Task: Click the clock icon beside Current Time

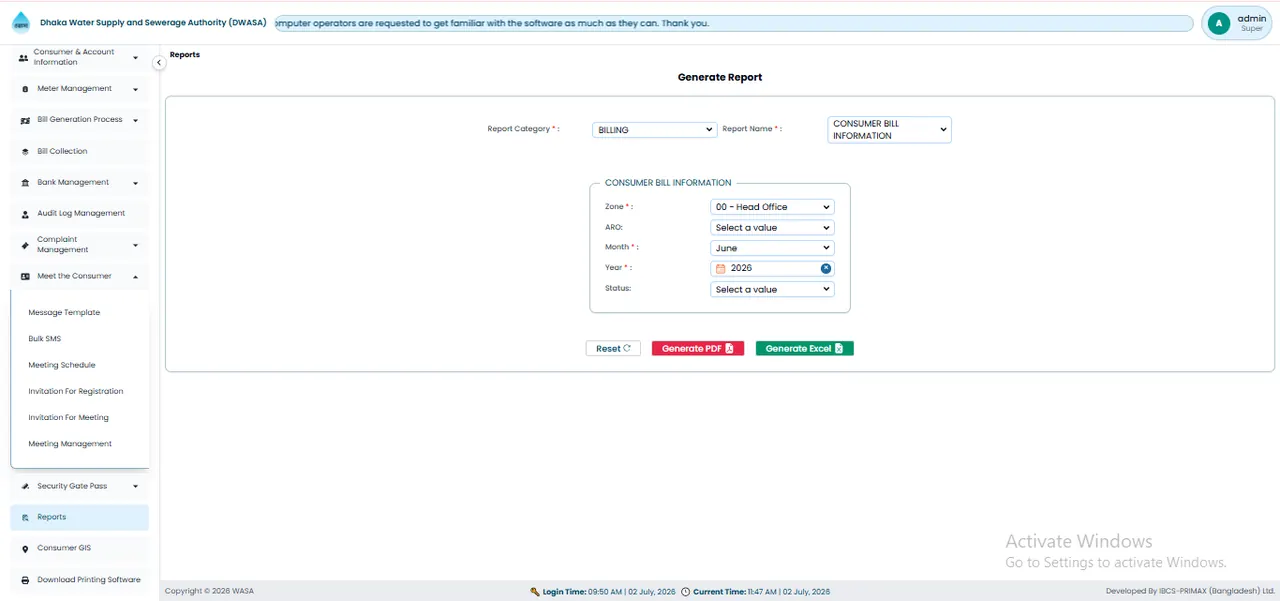Action: 685,592
